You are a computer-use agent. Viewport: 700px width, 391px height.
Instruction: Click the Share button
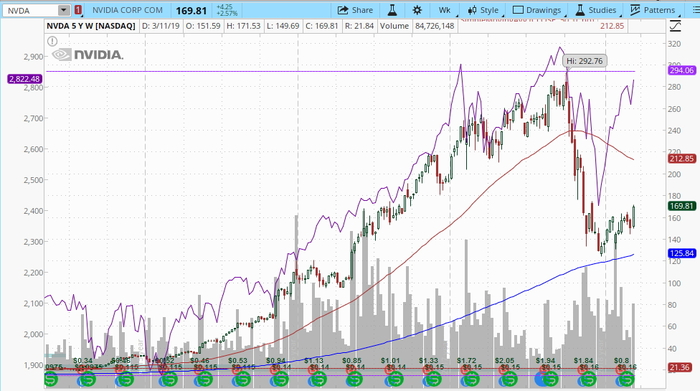355,10
